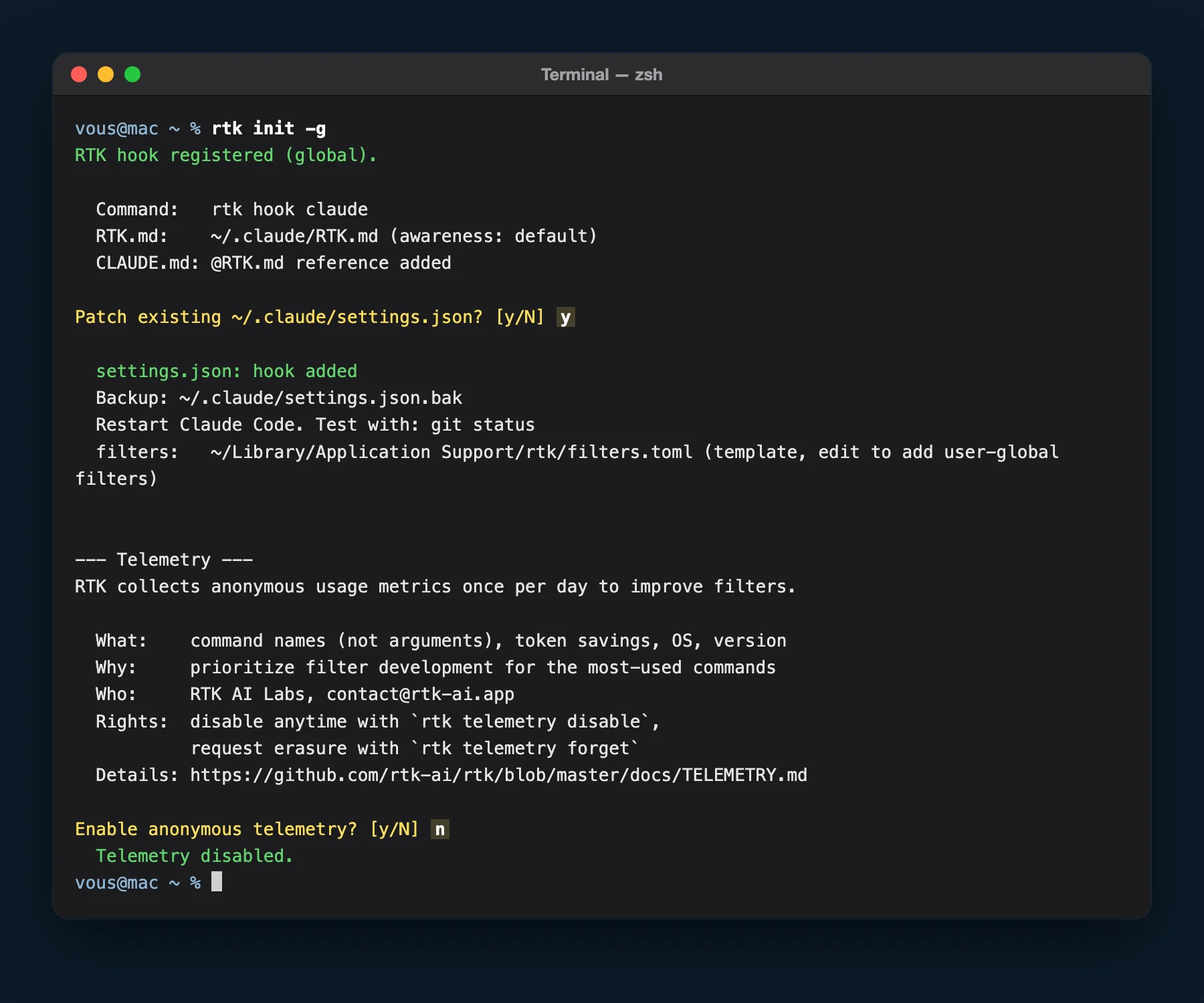Click the 'Why:' prioritize filter development line
The image size is (1204, 1003).
(x=436, y=667)
